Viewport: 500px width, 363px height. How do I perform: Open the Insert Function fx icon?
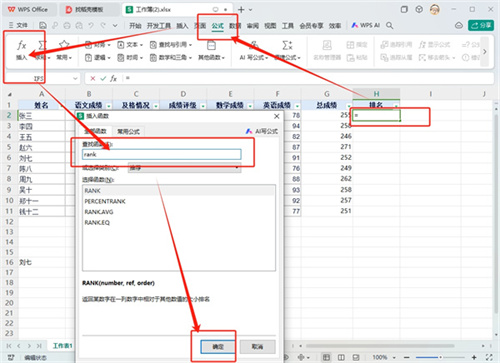(22, 45)
